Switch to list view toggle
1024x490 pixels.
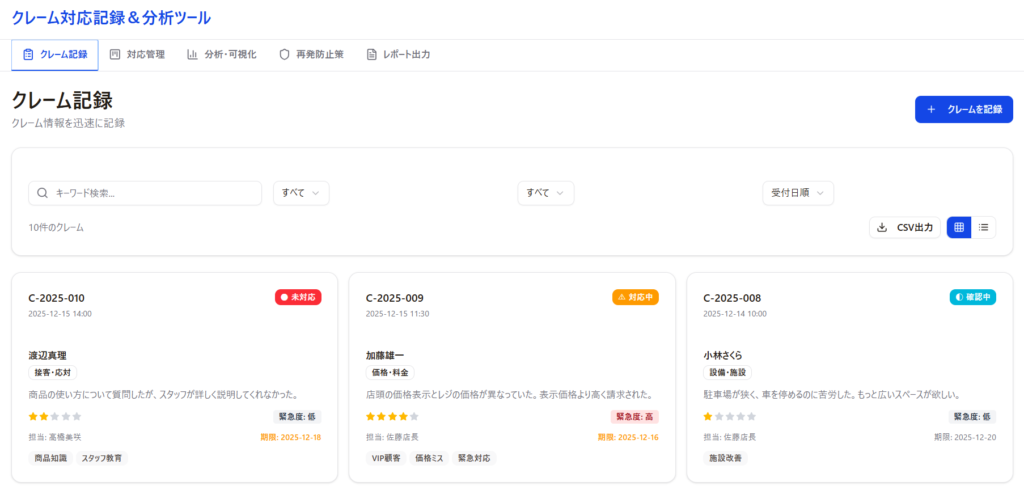(984, 228)
